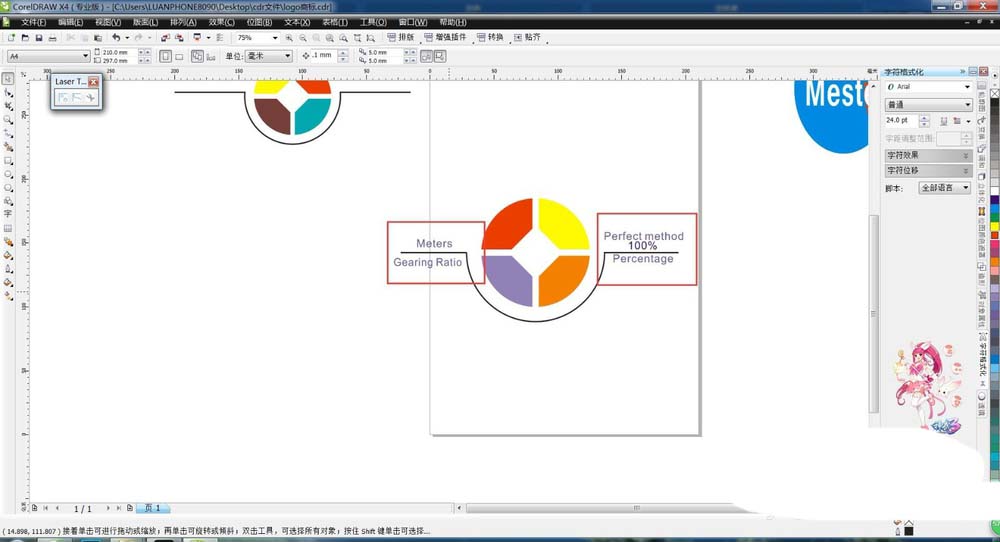Pick the yellow swatch in color palette
Image resolution: width=1000 pixels, height=542 pixels.
[994, 226]
